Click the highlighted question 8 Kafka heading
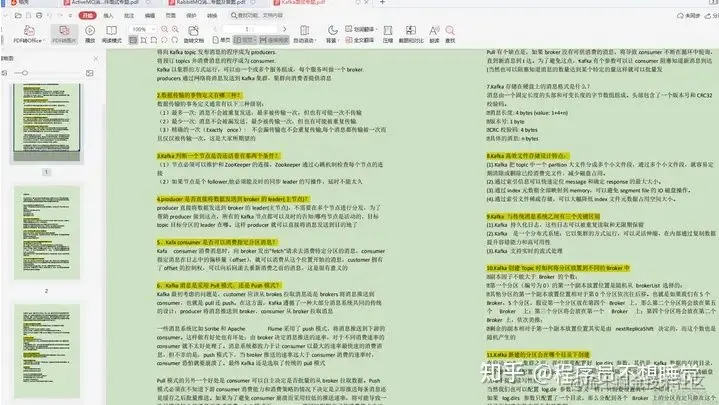Viewport: 719px width, 405px height. (527, 156)
